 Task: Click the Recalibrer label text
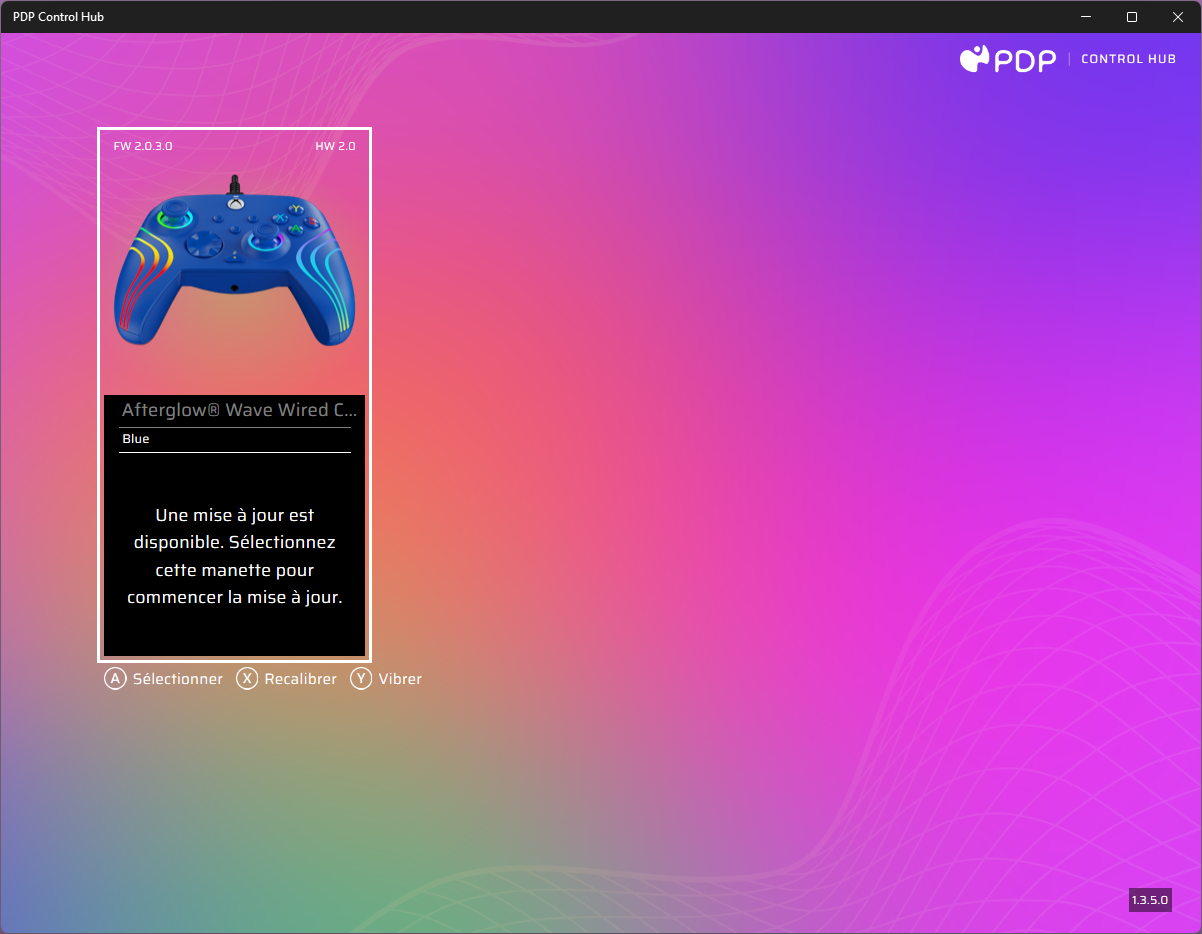pos(299,678)
